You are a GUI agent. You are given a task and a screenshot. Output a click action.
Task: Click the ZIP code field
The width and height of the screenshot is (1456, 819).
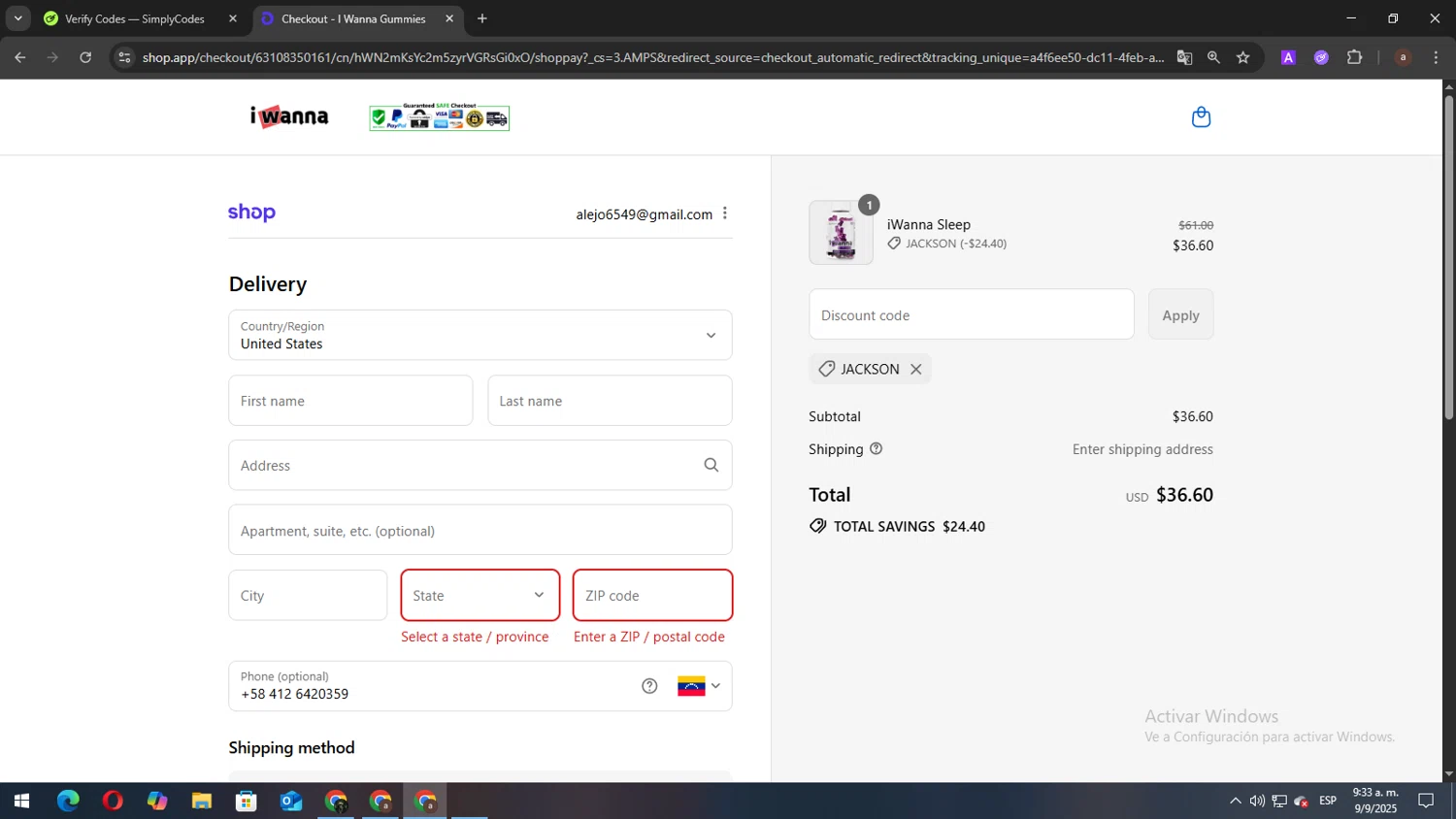click(652, 595)
